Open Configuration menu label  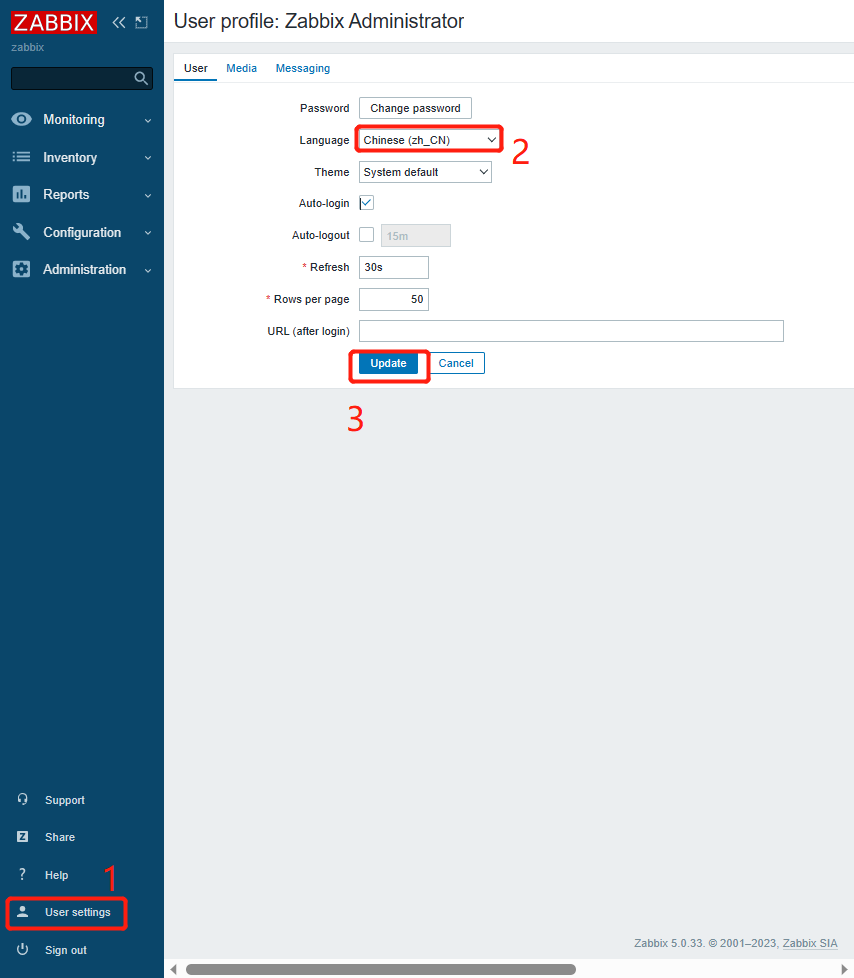pyautogui.click(x=82, y=232)
